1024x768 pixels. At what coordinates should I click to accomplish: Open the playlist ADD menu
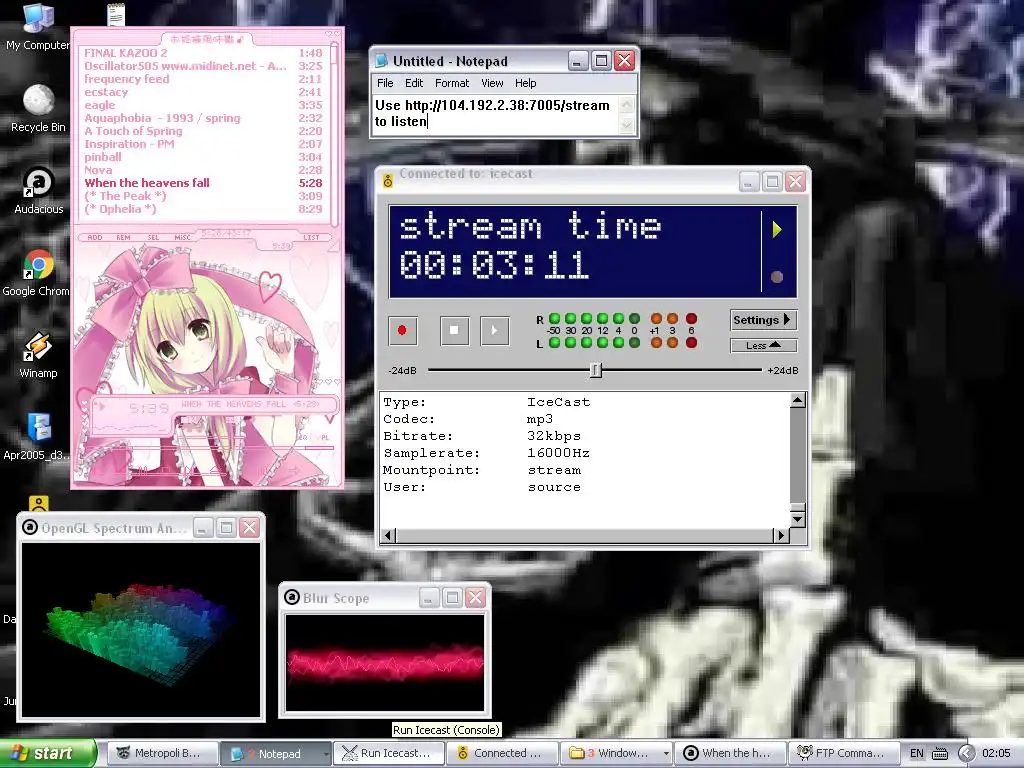[x=95, y=238]
